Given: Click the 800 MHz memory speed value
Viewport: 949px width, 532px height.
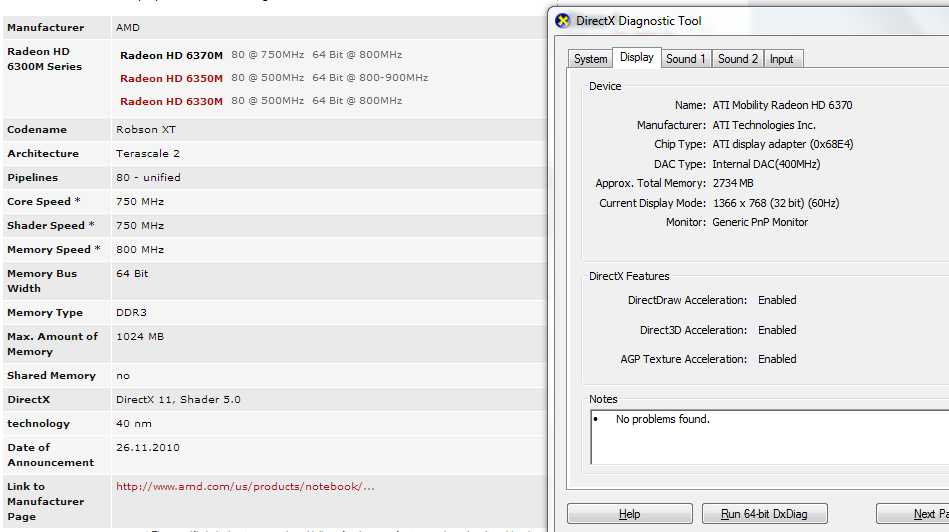Looking at the screenshot, I should pos(140,249).
